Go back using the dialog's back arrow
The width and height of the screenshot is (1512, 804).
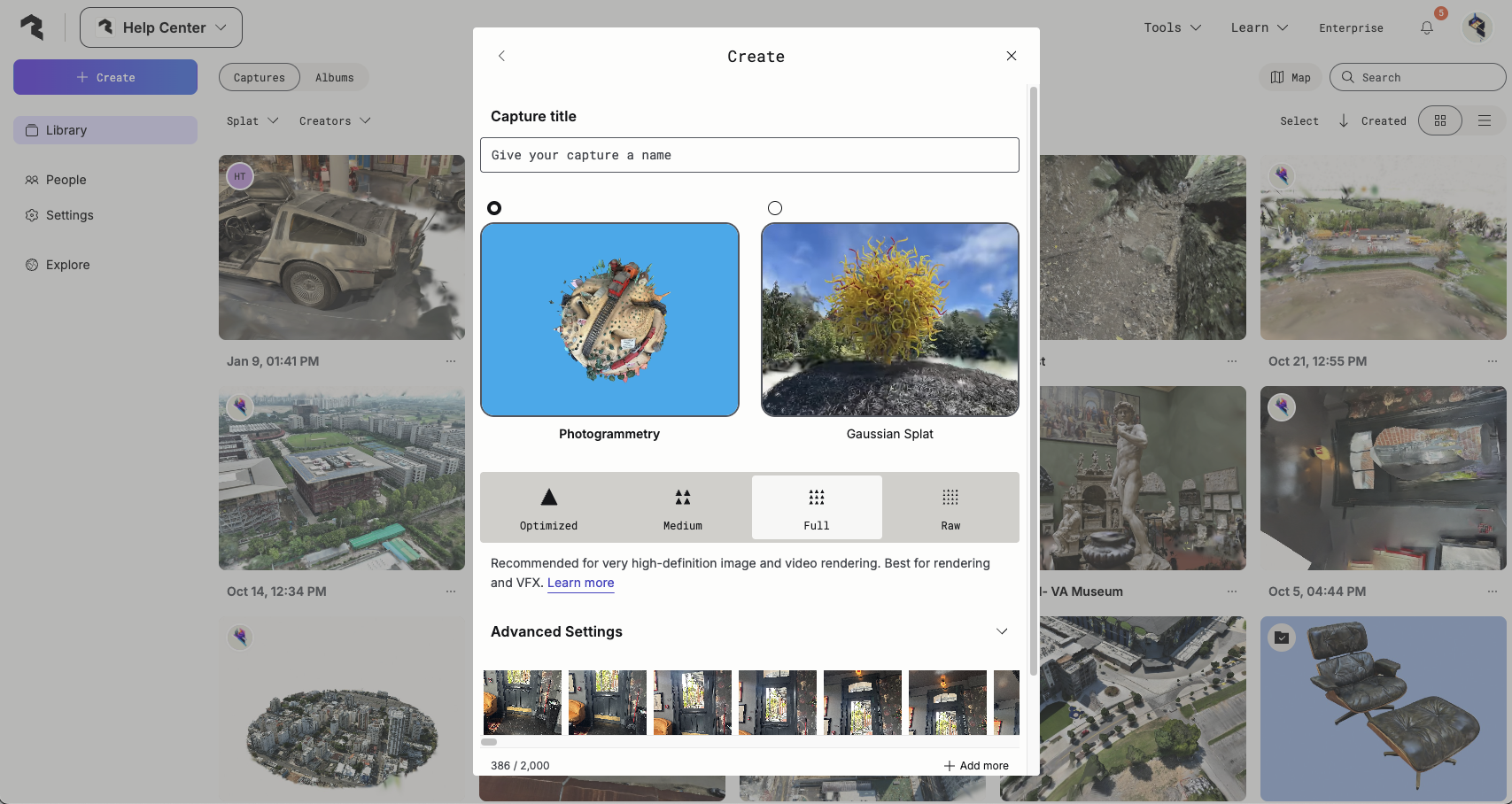(501, 56)
